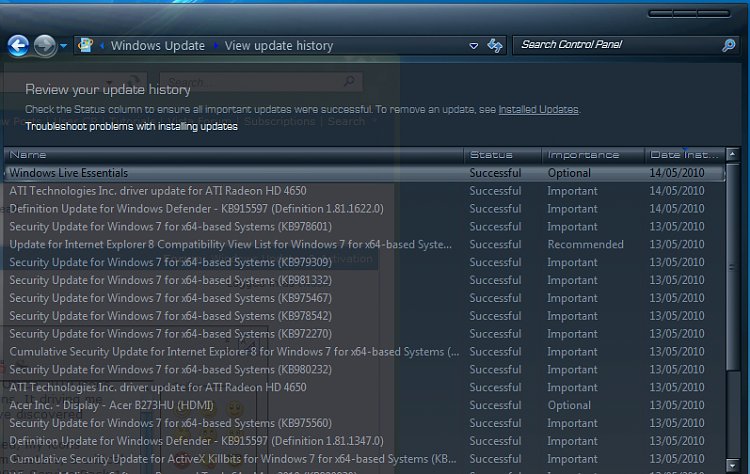Open Troubleshoot problems with installing updates
The image size is (750, 474).
pyautogui.click(x=131, y=126)
